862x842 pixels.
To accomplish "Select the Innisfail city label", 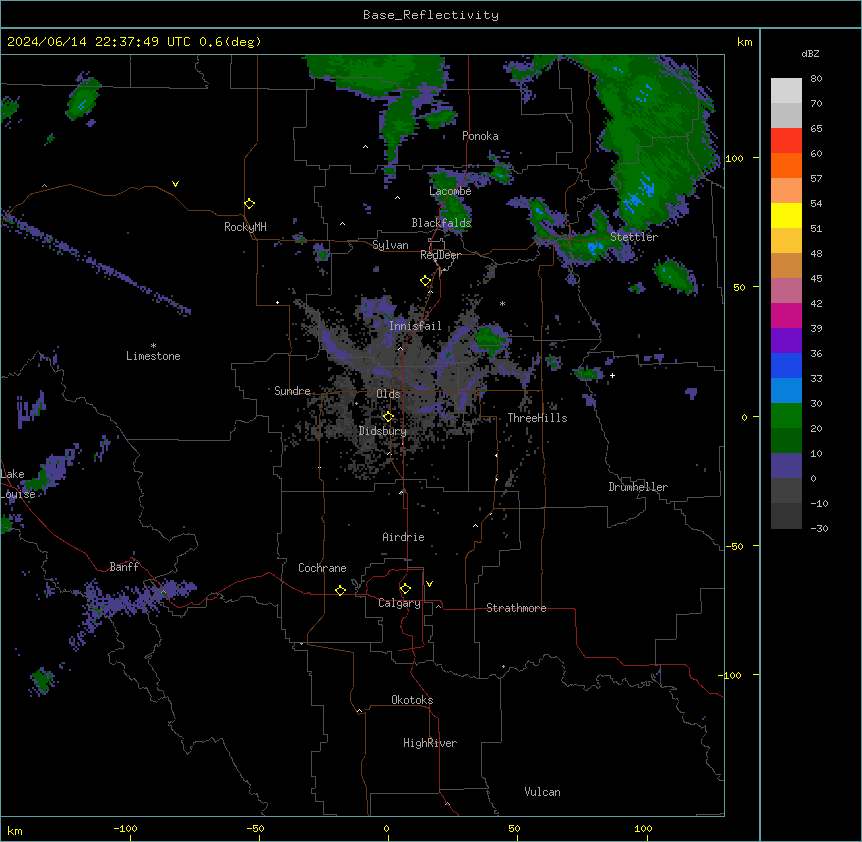I will (415, 326).
